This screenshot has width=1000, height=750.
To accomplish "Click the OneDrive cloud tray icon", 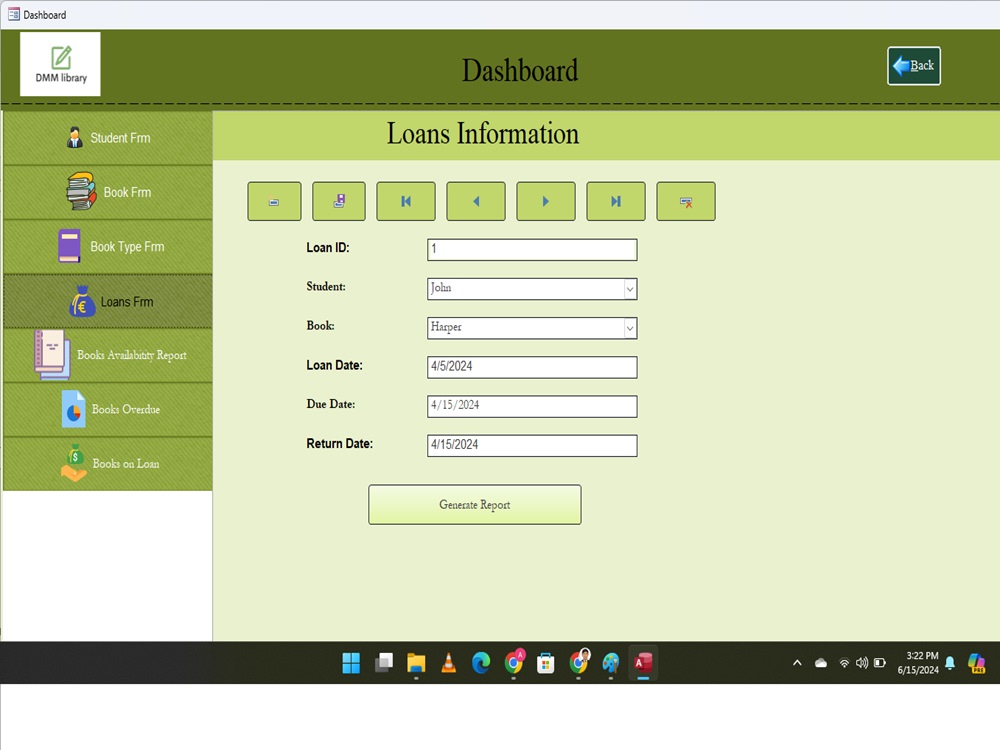I will click(821, 663).
